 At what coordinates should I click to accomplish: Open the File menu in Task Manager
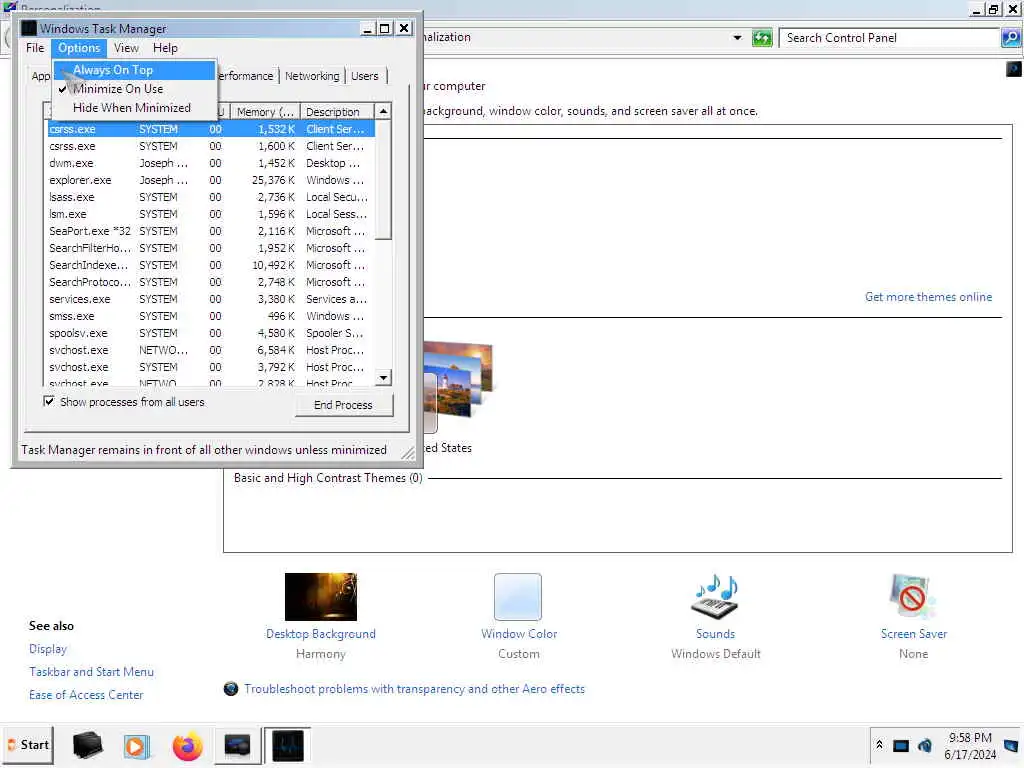point(35,48)
